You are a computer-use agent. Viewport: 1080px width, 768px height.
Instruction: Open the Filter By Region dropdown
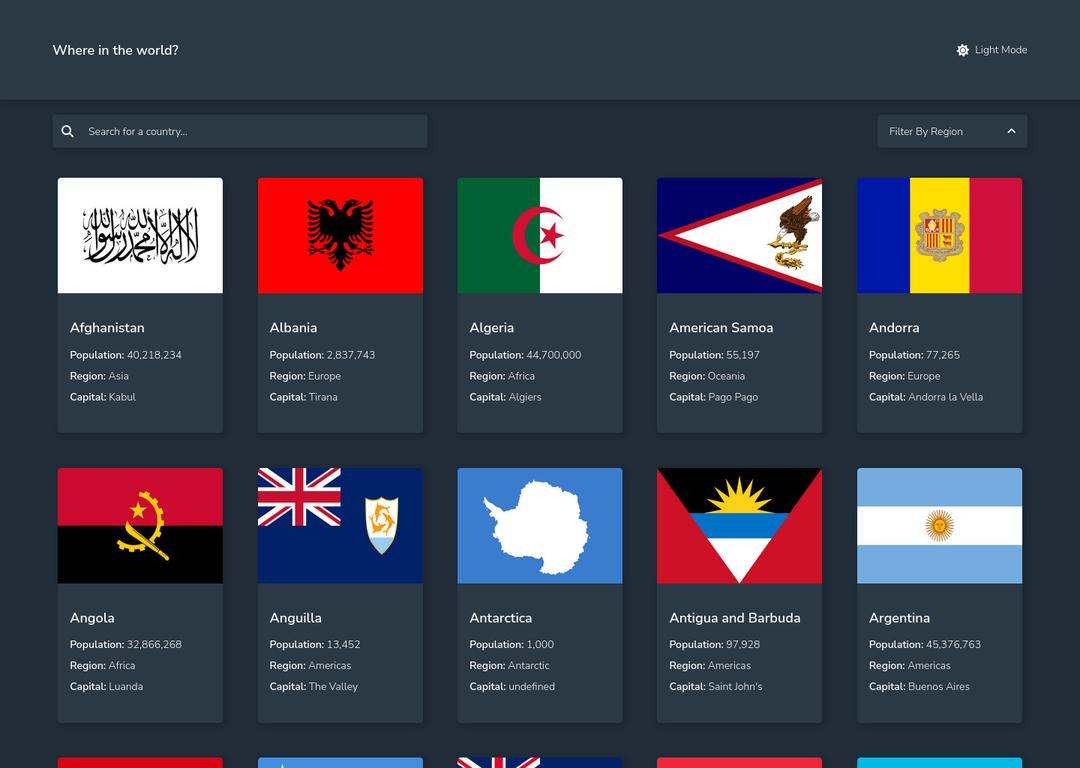[x=951, y=132]
